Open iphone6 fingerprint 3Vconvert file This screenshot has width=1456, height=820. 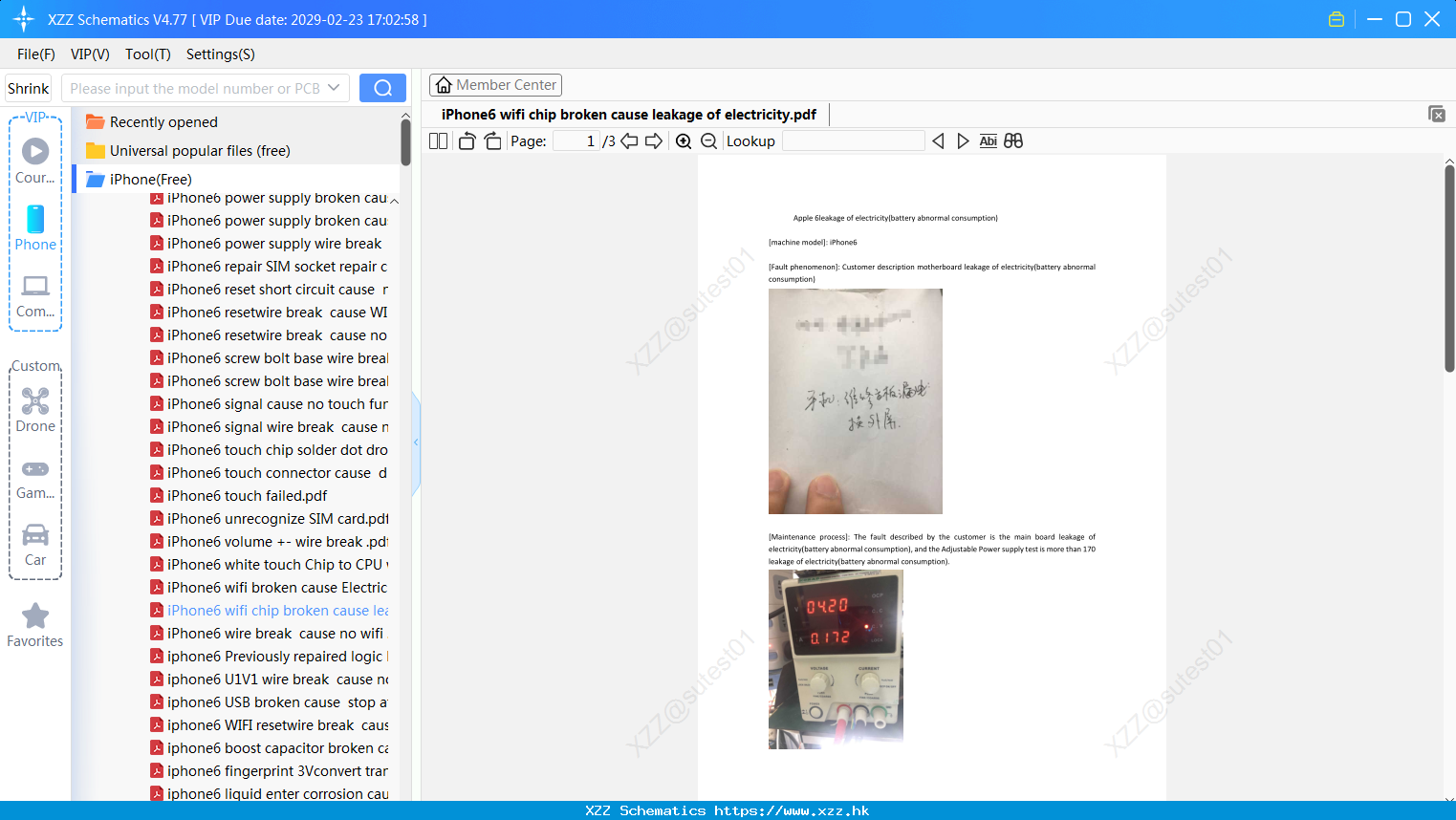coord(270,771)
